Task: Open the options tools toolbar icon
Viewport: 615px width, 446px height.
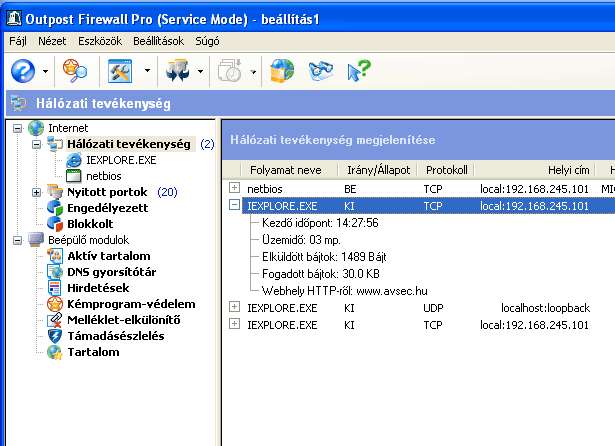Action: pos(120,71)
